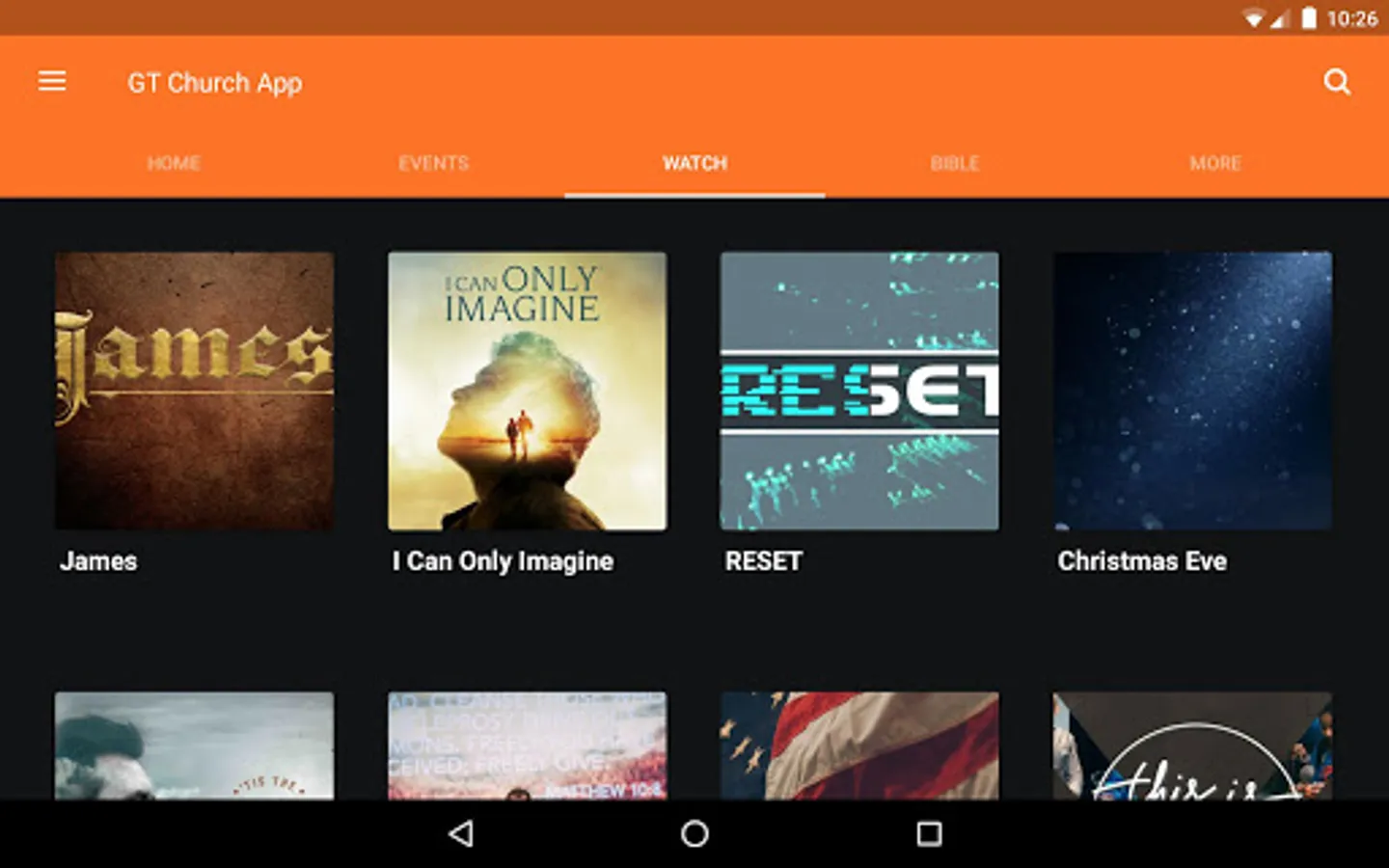The width and height of the screenshot is (1389, 868).
Task: Open the 'this is' circle thumbnail
Action: (1192, 746)
